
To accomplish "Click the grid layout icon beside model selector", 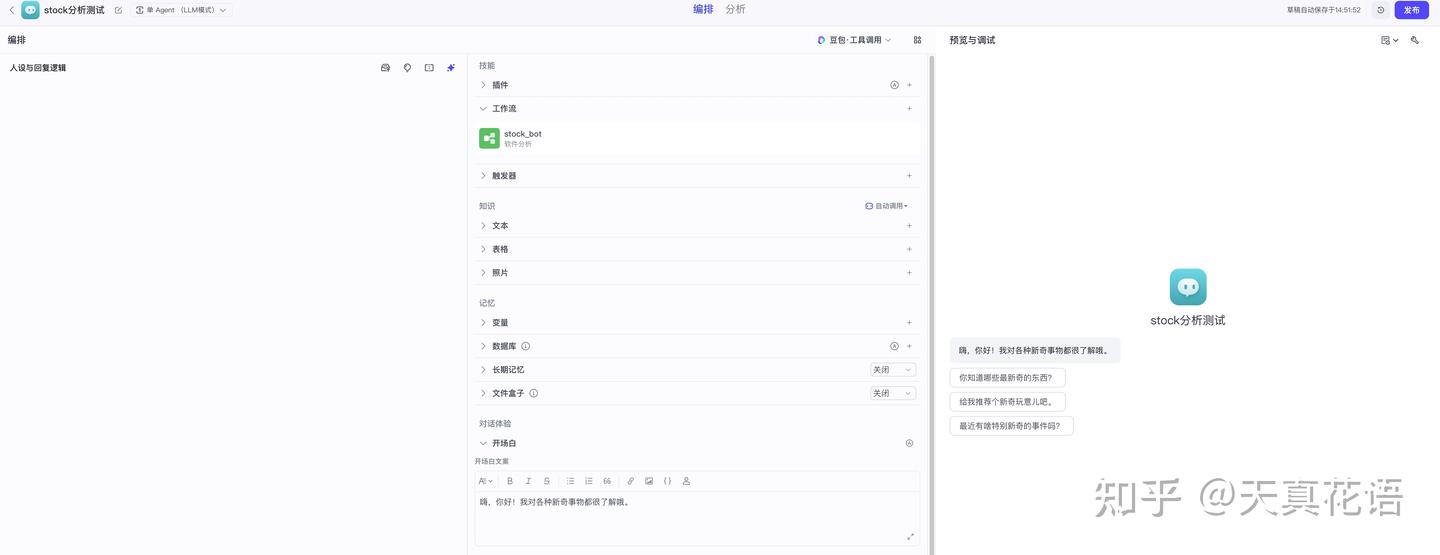I will coord(918,40).
